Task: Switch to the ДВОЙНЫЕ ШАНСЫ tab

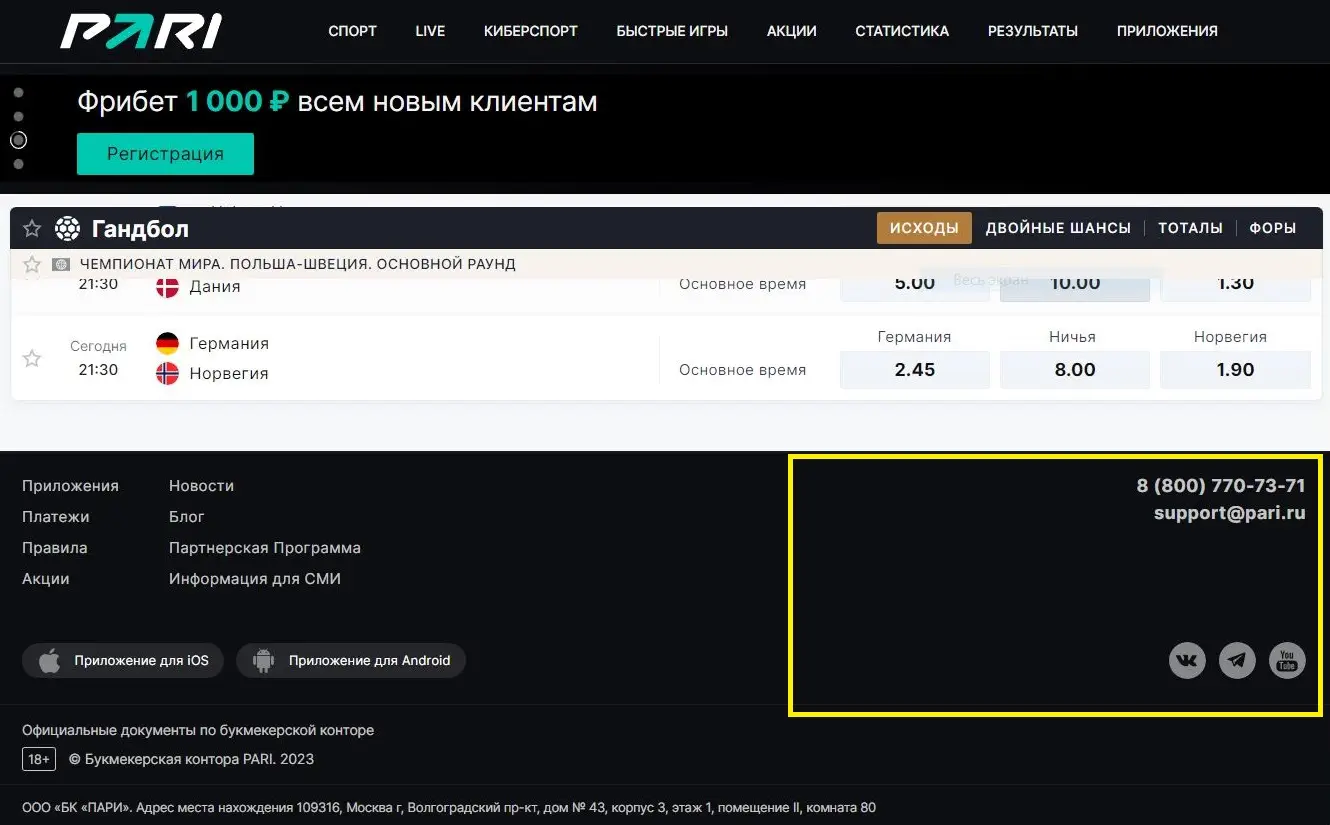Action: tap(1058, 228)
